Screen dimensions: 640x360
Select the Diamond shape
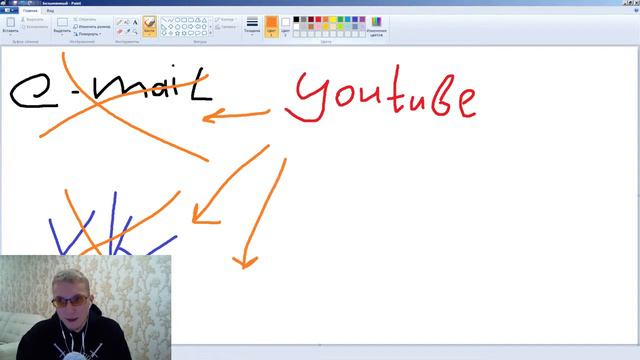point(171,27)
